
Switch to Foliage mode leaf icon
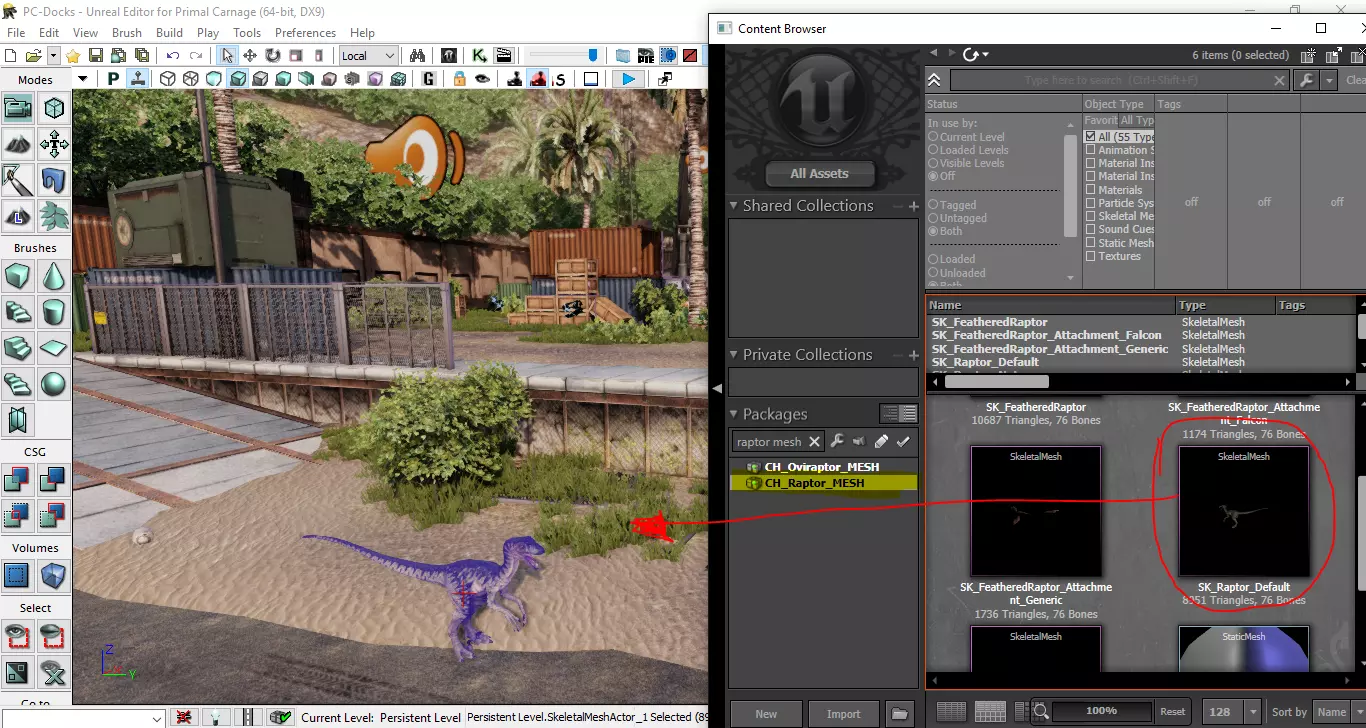(54, 216)
